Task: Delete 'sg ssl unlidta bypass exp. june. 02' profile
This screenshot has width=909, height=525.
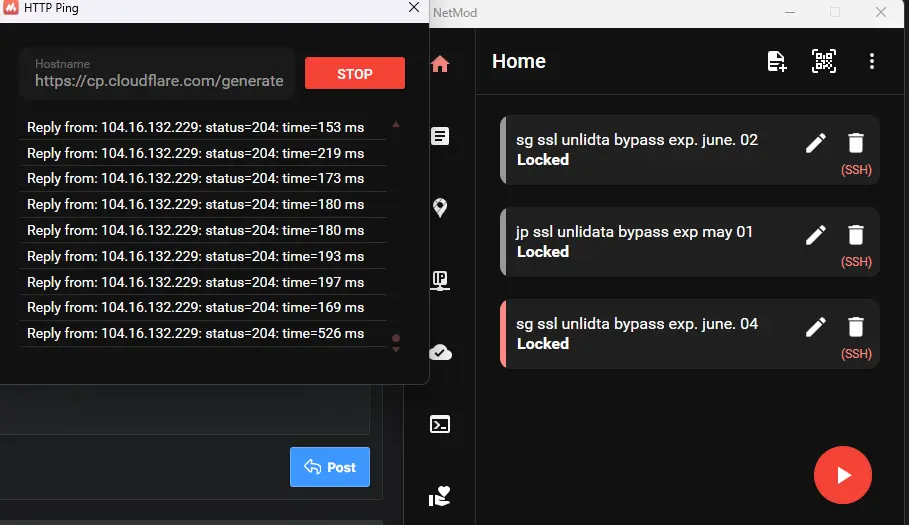Action: pyautogui.click(x=856, y=143)
